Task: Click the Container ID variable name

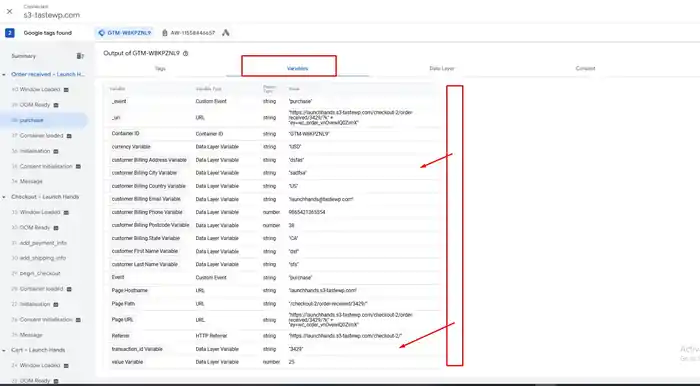Action: (125, 133)
